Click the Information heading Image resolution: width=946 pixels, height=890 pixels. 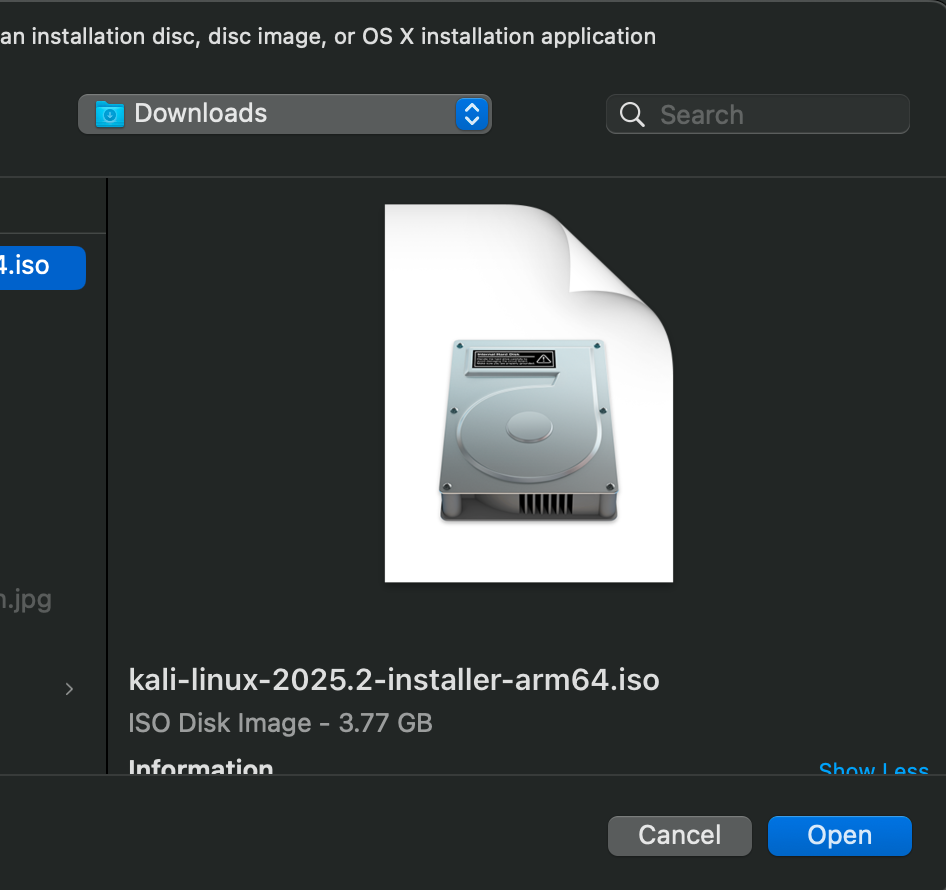pyautogui.click(x=201, y=766)
